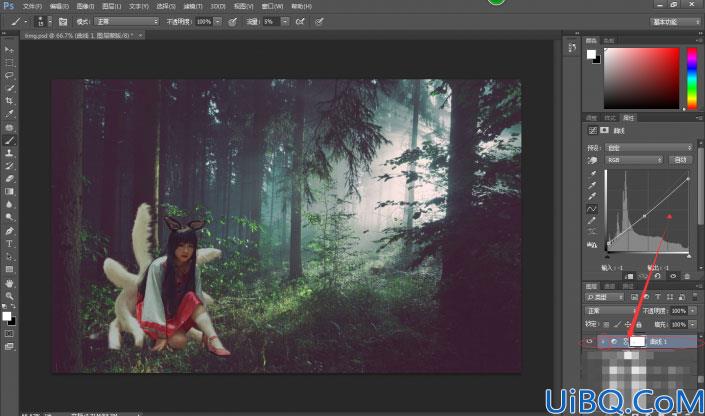Open the opacity slider arrow in options bar
Viewport: 705px width, 416px height.
pyautogui.click(x=218, y=22)
